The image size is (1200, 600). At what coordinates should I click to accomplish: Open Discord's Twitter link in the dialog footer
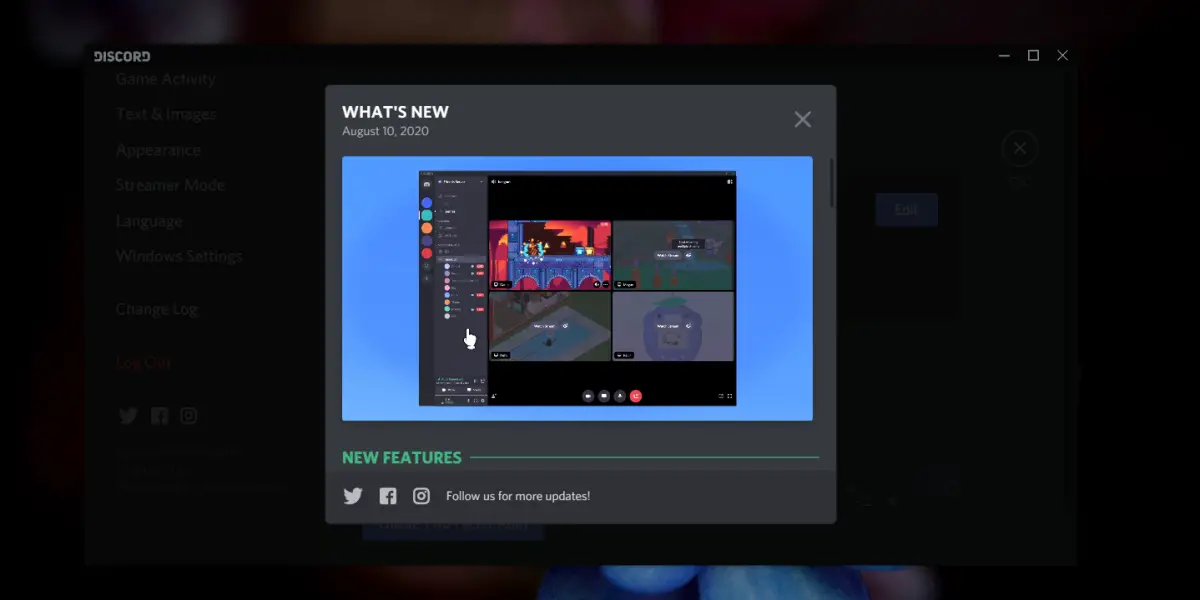pyautogui.click(x=353, y=496)
